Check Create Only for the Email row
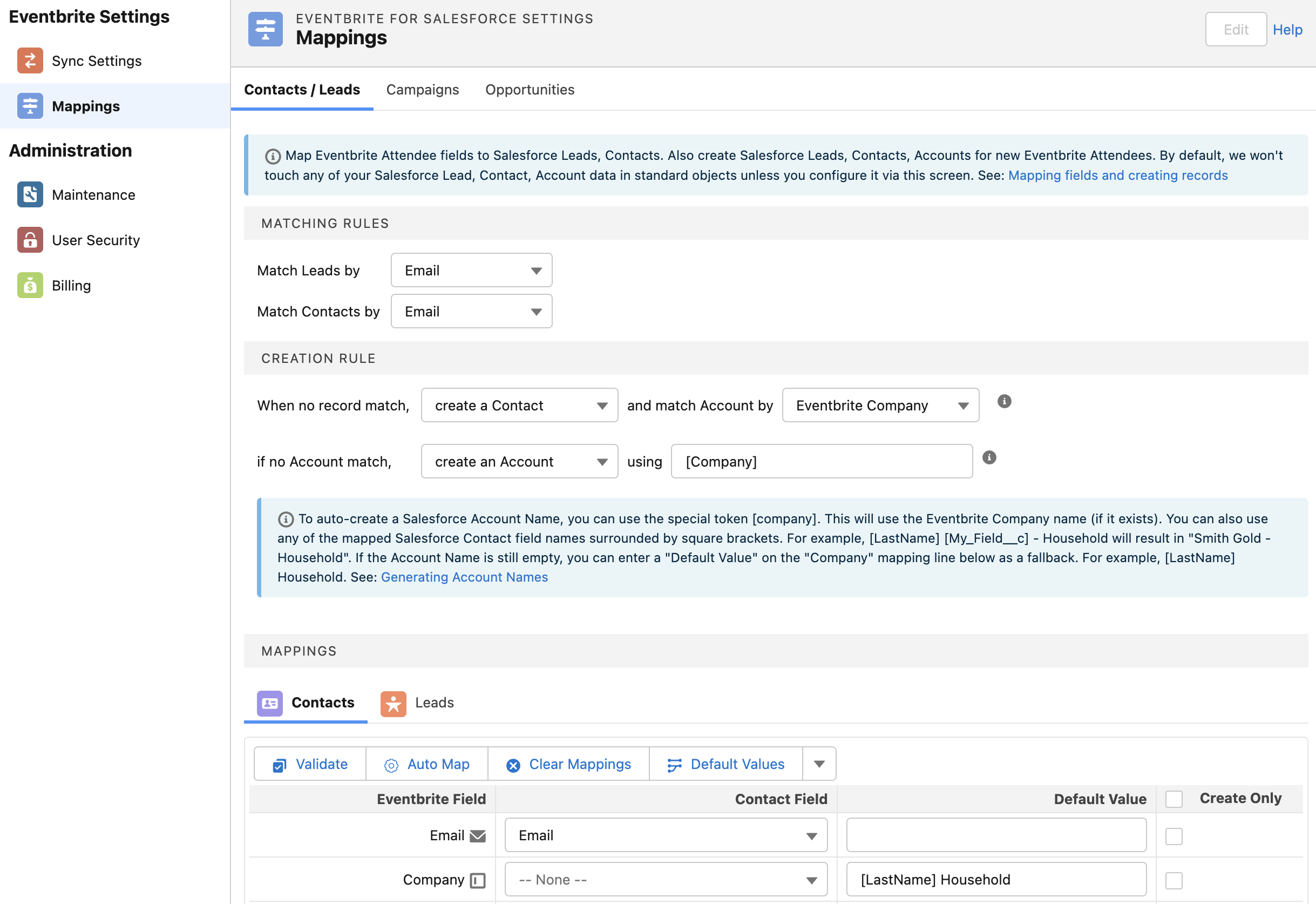This screenshot has height=904, width=1316. [1173, 836]
